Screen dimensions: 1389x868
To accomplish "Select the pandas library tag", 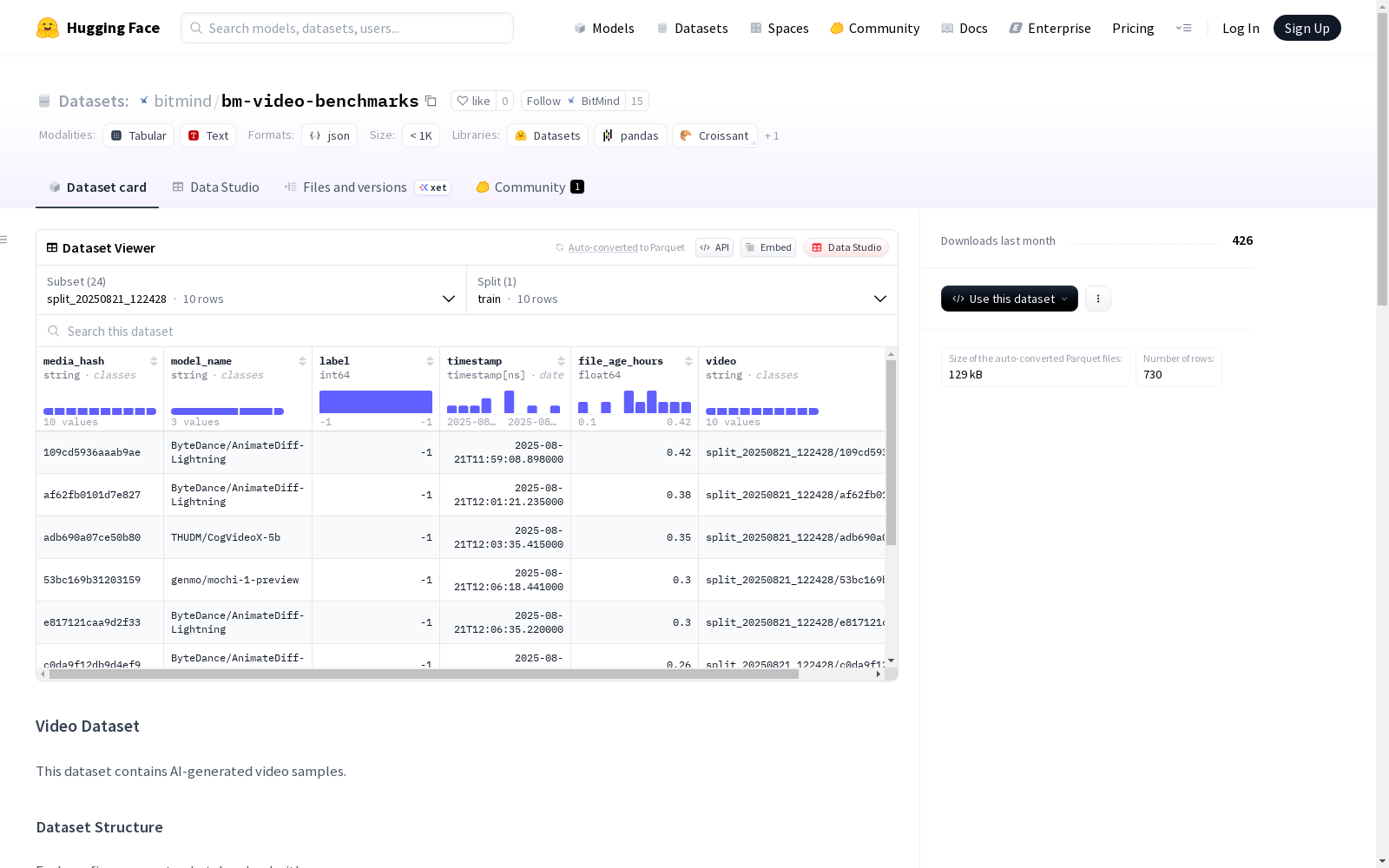I will point(630,135).
